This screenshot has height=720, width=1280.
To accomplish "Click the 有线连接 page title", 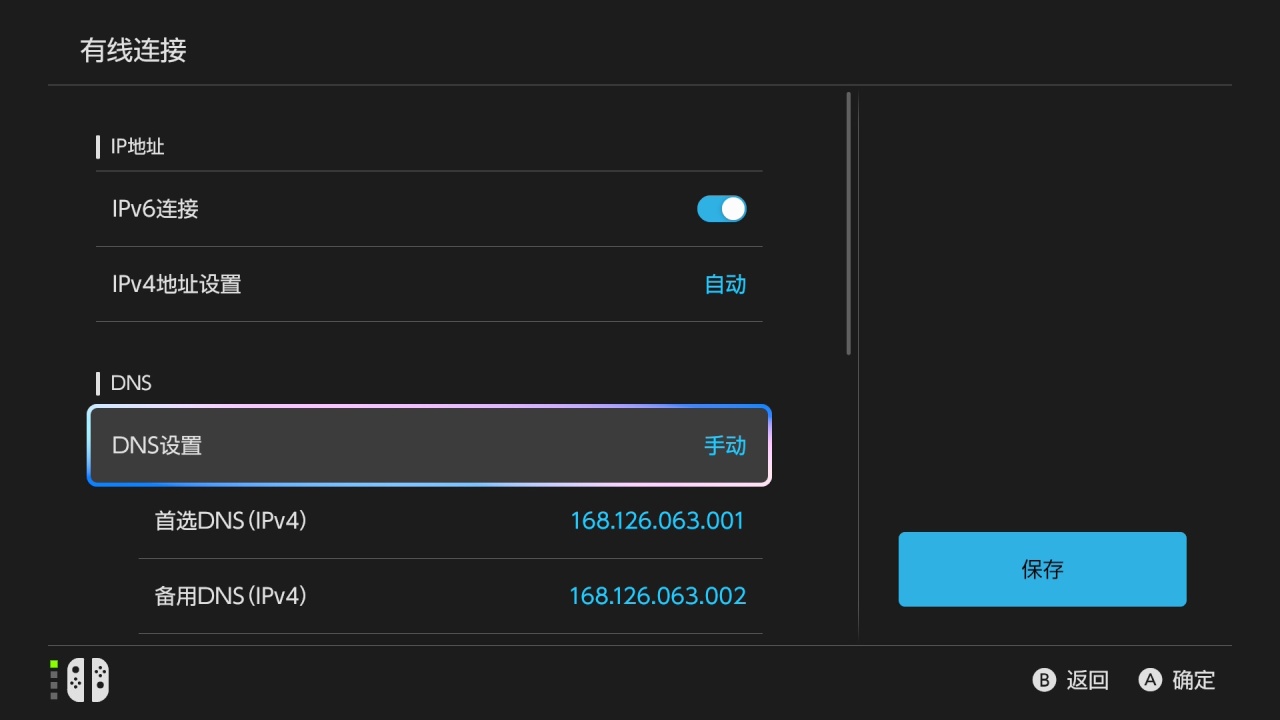I will pos(133,51).
